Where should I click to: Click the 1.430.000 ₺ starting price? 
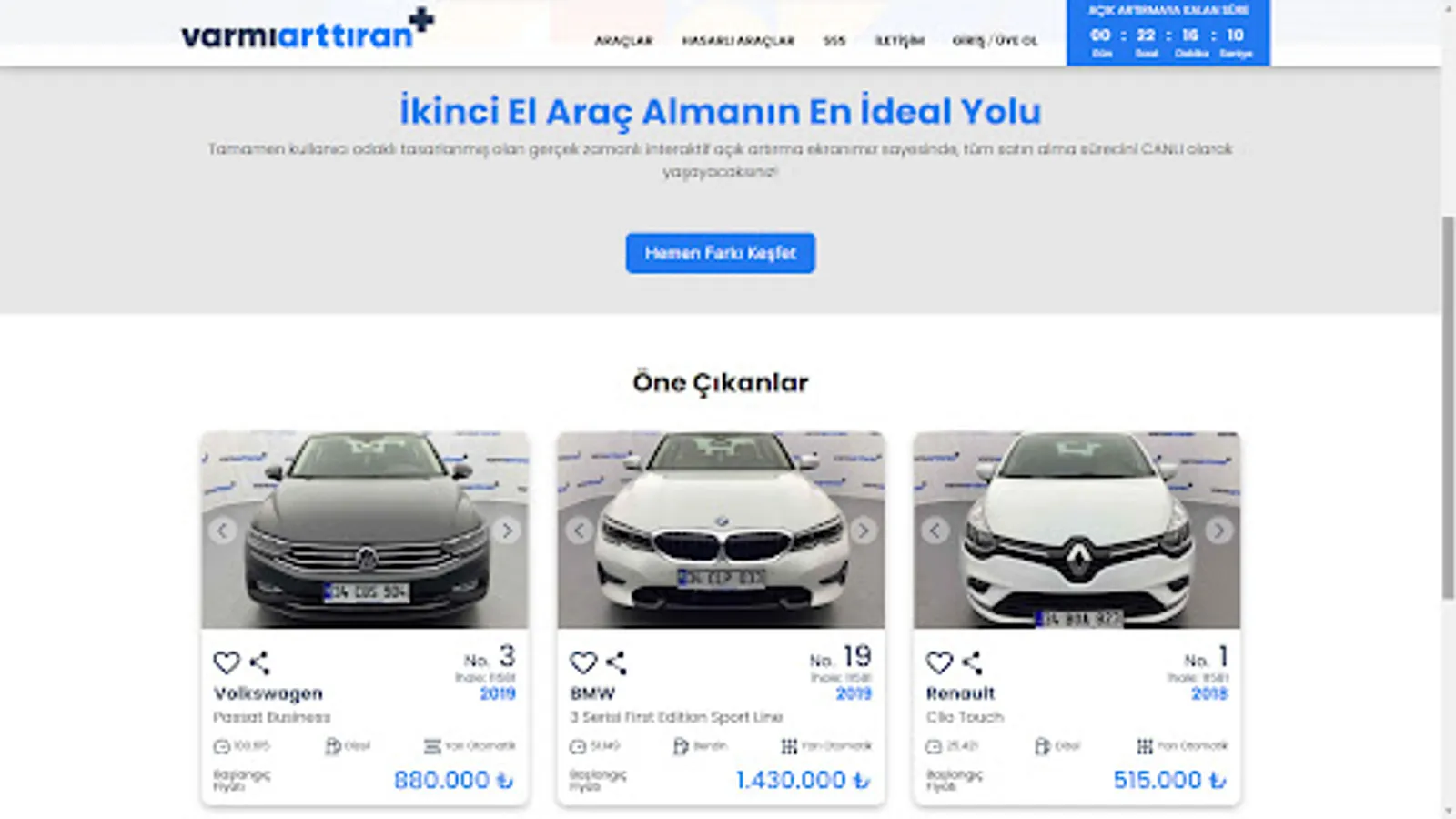coord(803,780)
